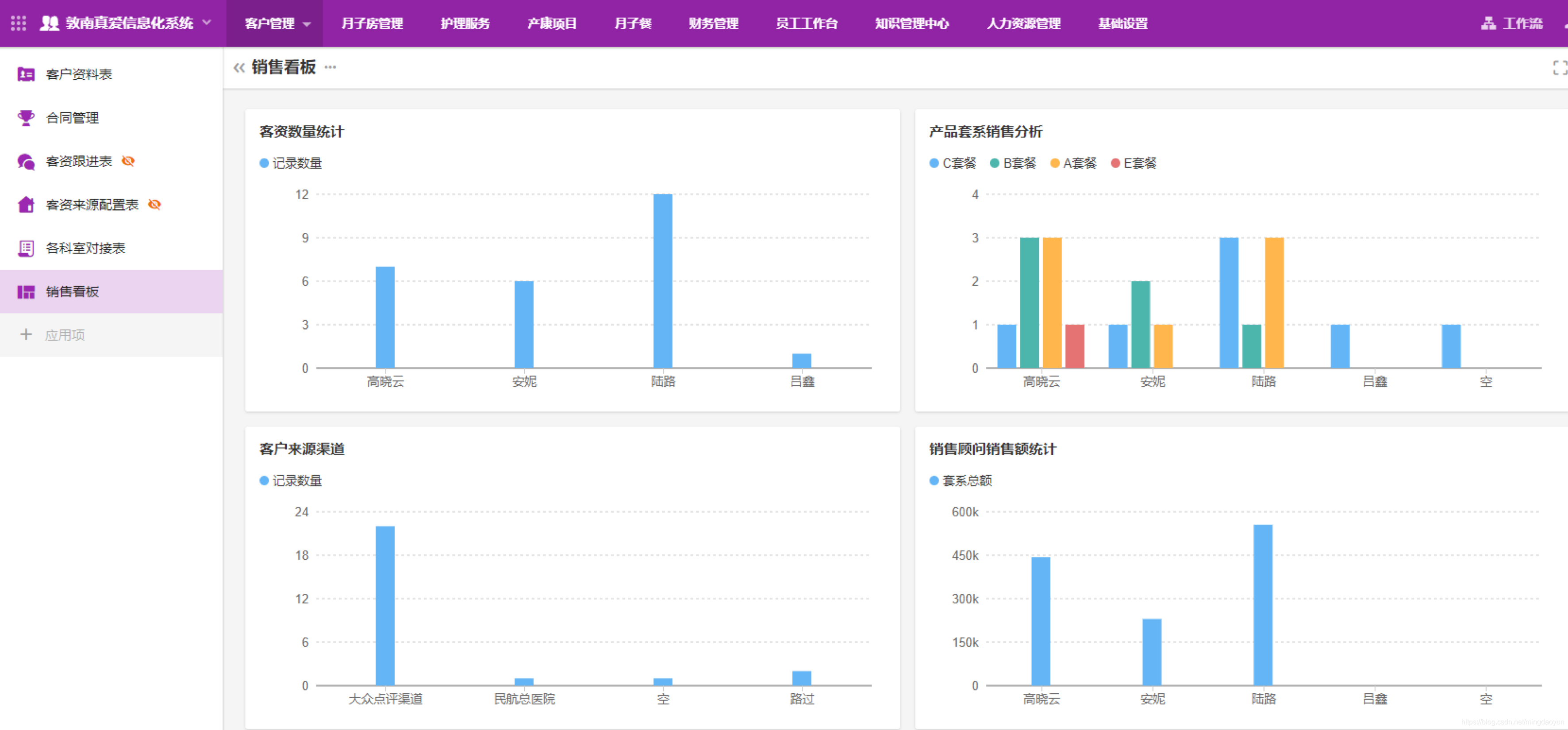The height and width of the screenshot is (730, 1568).
Task: Click the system logo people icon
Action: click(49, 23)
